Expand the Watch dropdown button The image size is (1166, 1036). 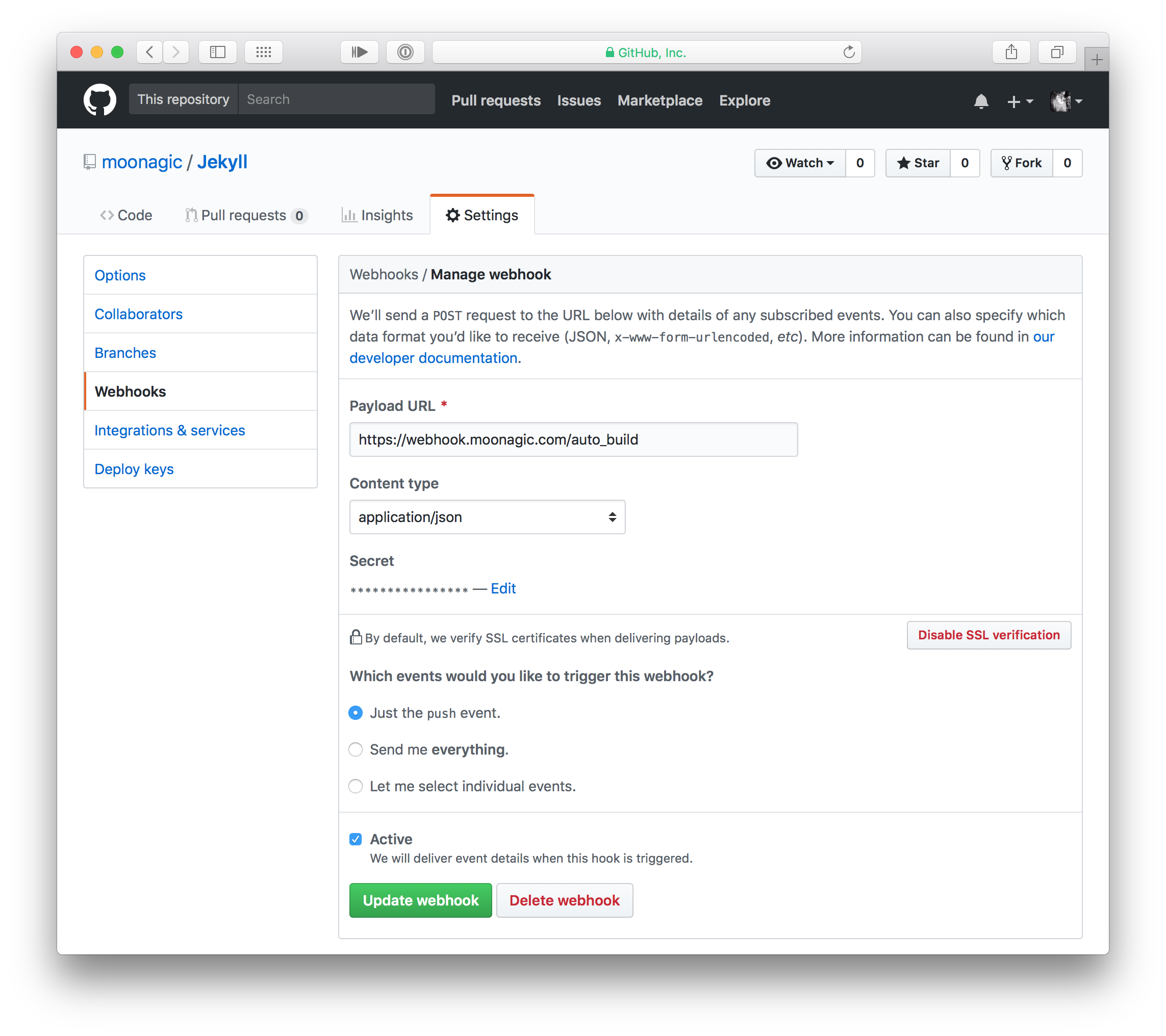[x=800, y=163]
